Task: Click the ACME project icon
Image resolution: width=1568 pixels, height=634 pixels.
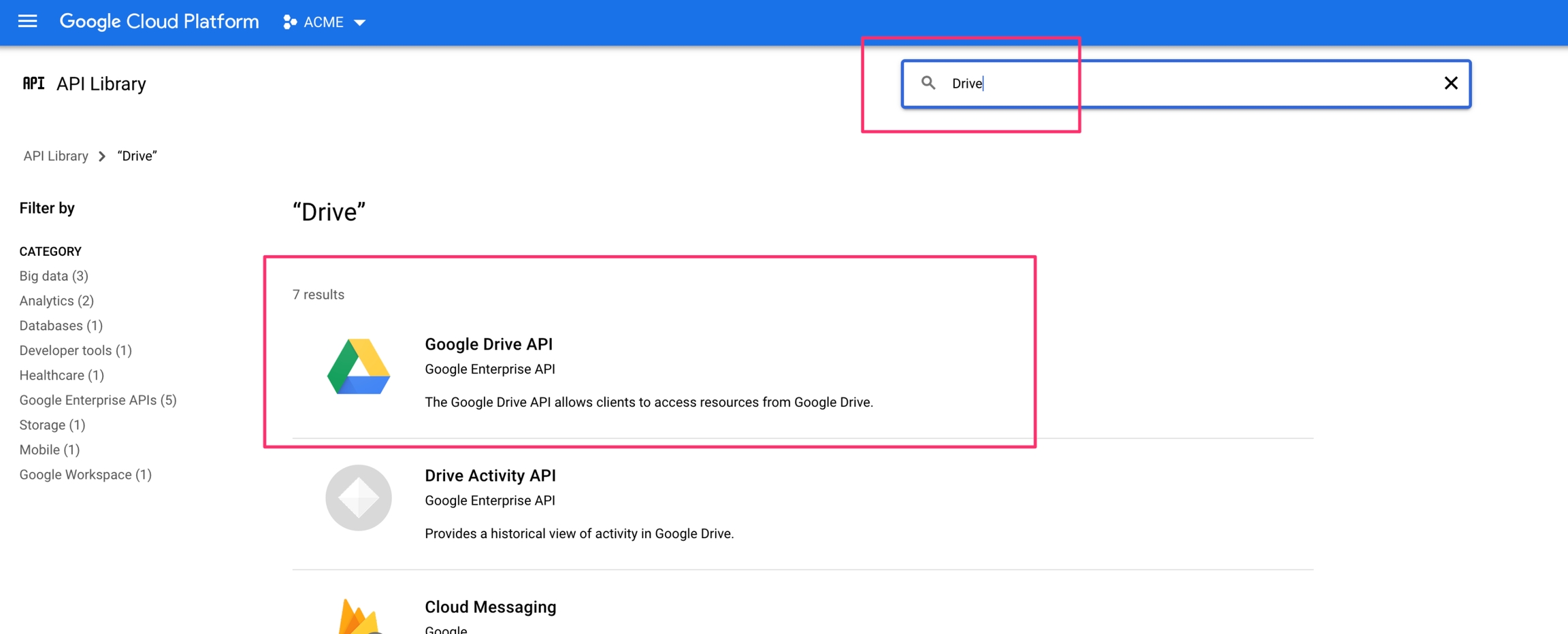Action: tap(290, 22)
